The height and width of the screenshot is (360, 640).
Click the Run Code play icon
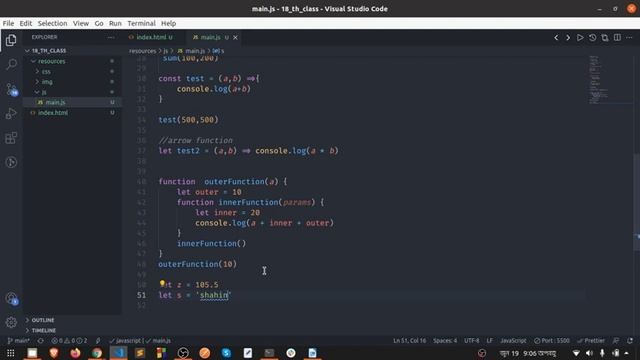(580, 38)
